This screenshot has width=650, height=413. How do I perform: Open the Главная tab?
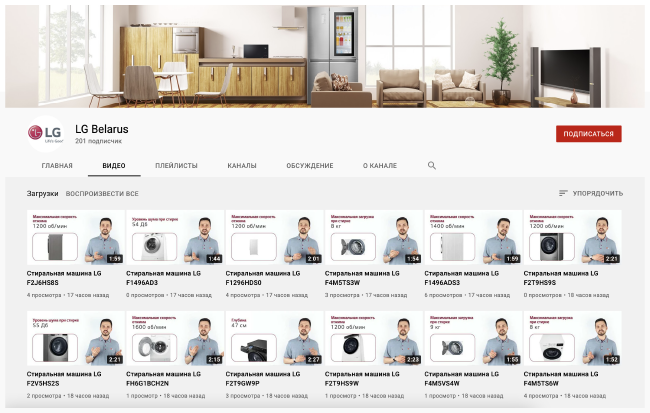coord(57,165)
